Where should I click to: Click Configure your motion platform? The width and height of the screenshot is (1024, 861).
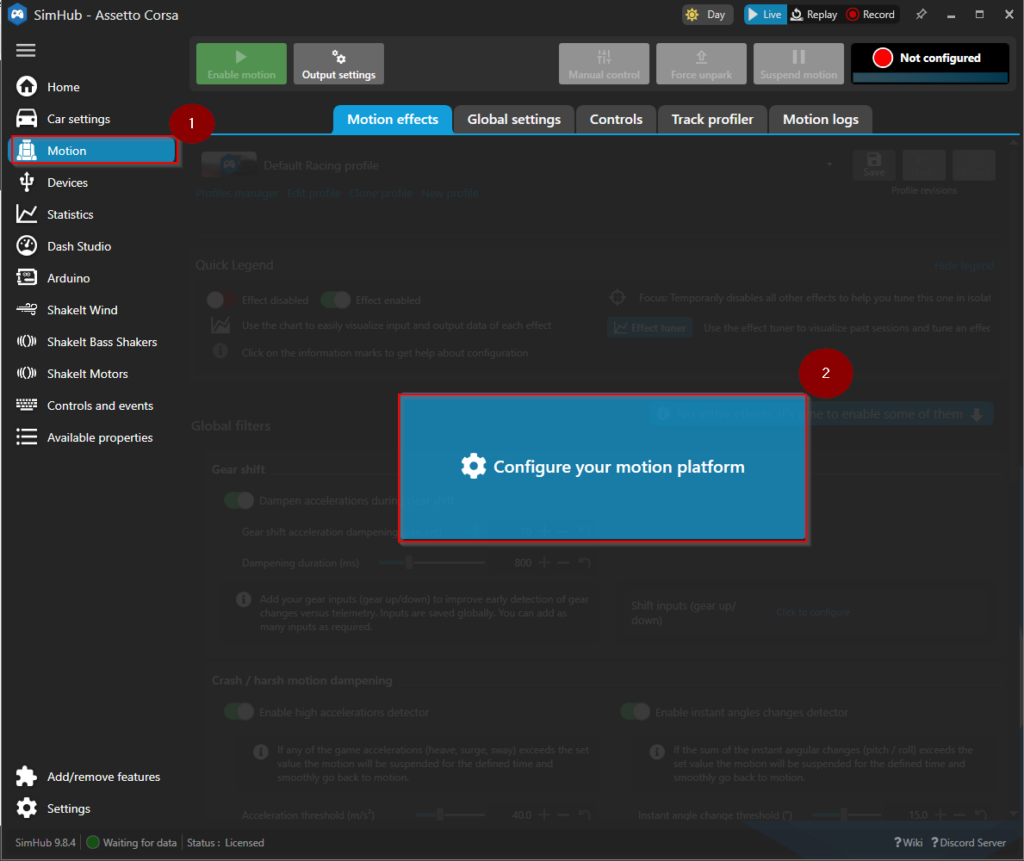[602, 467]
